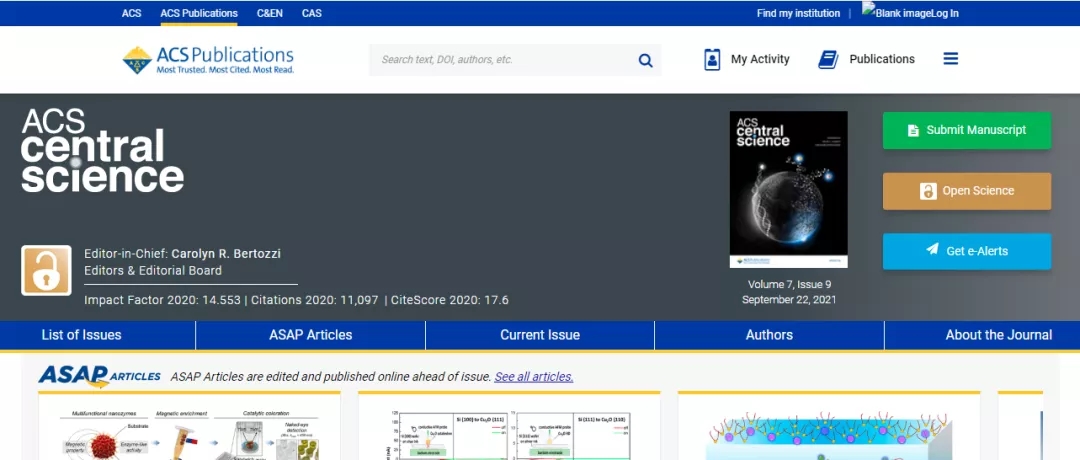The image size is (1080, 460).
Task: Click the Publications book icon
Action: [x=828, y=59]
